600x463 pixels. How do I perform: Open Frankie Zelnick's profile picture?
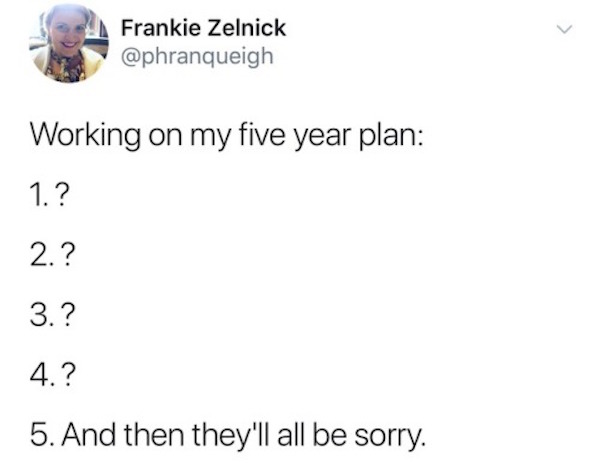point(69,43)
